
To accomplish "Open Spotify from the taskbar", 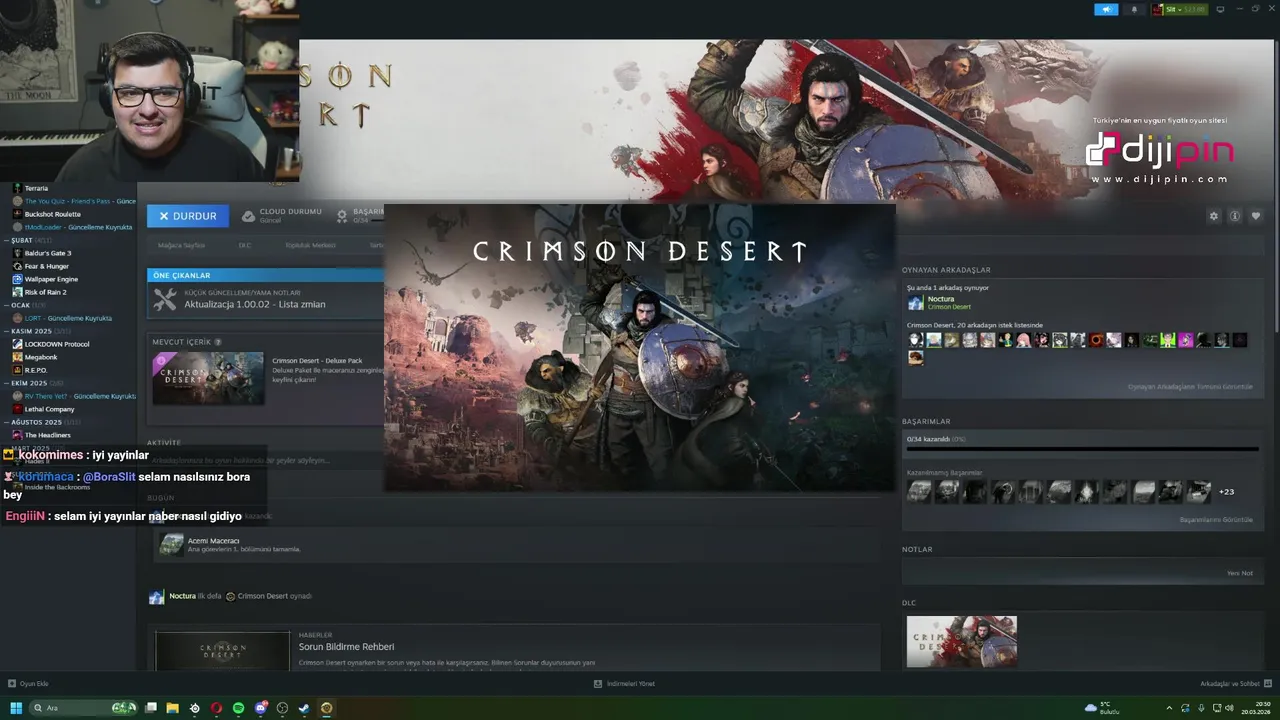I will (238, 708).
